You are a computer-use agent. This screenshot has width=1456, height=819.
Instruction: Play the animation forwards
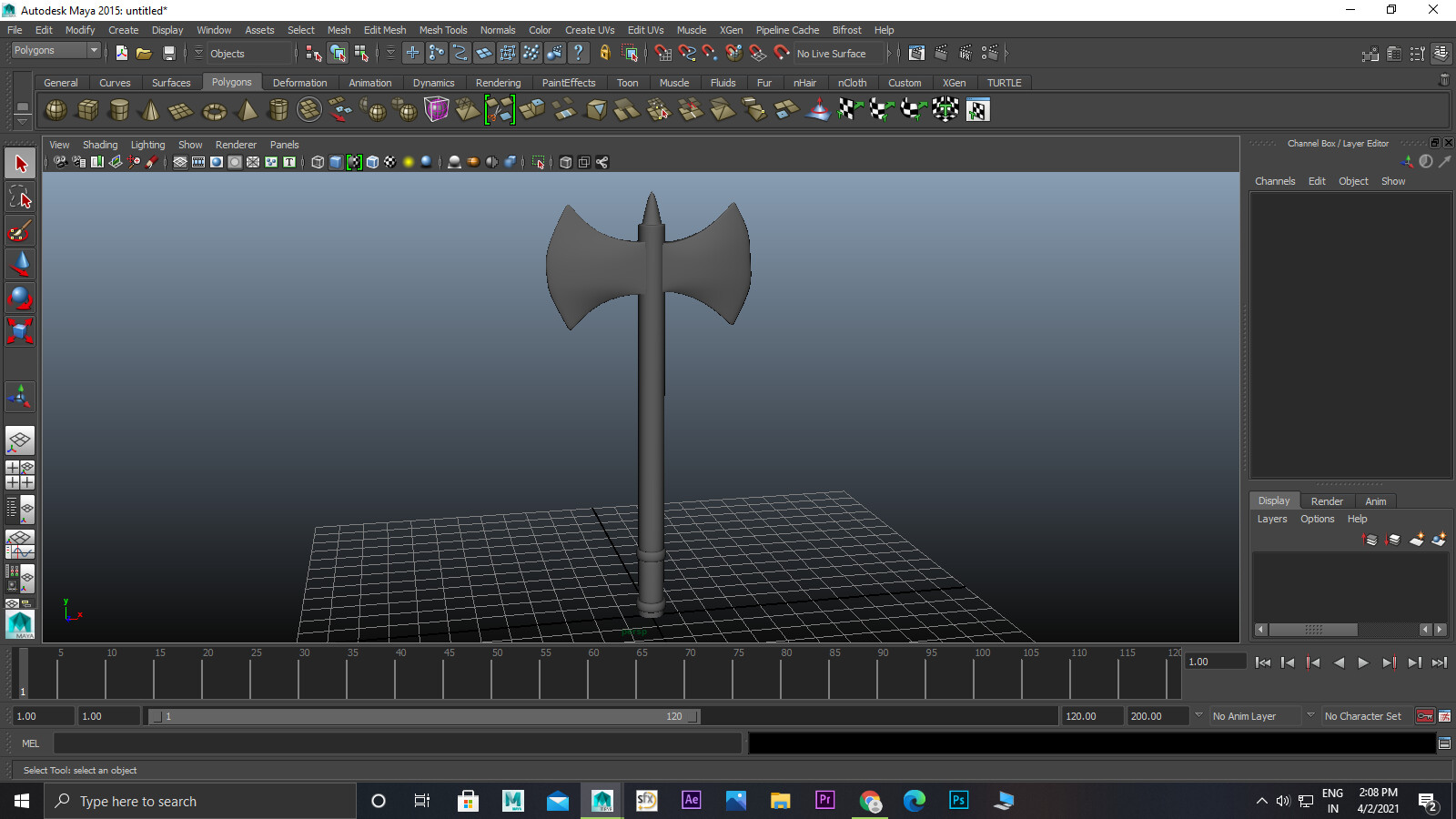pos(1363,662)
